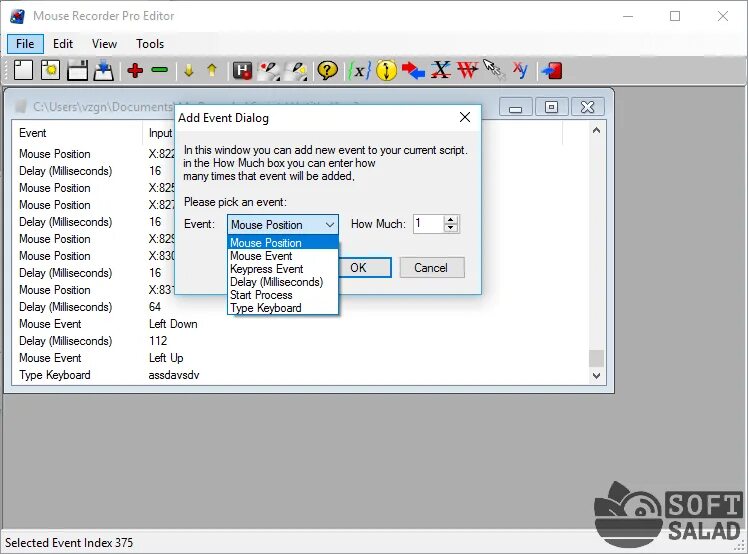
Task: Choose Keypress Event from the dropdown list
Action: coord(283,269)
